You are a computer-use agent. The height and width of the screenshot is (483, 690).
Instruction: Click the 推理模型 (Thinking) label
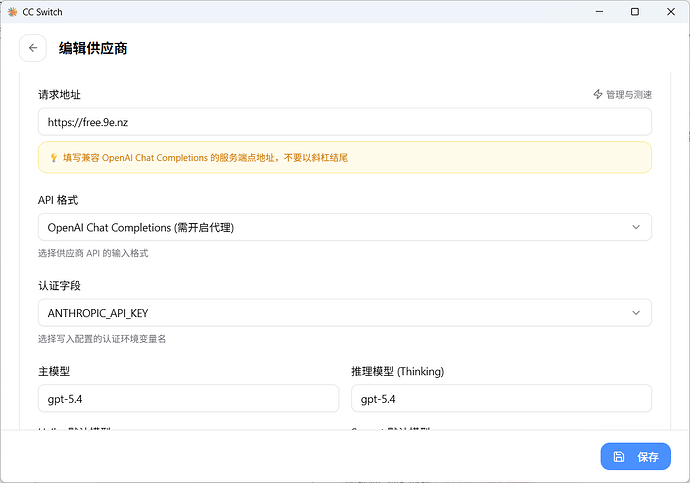tap(397, 371)
